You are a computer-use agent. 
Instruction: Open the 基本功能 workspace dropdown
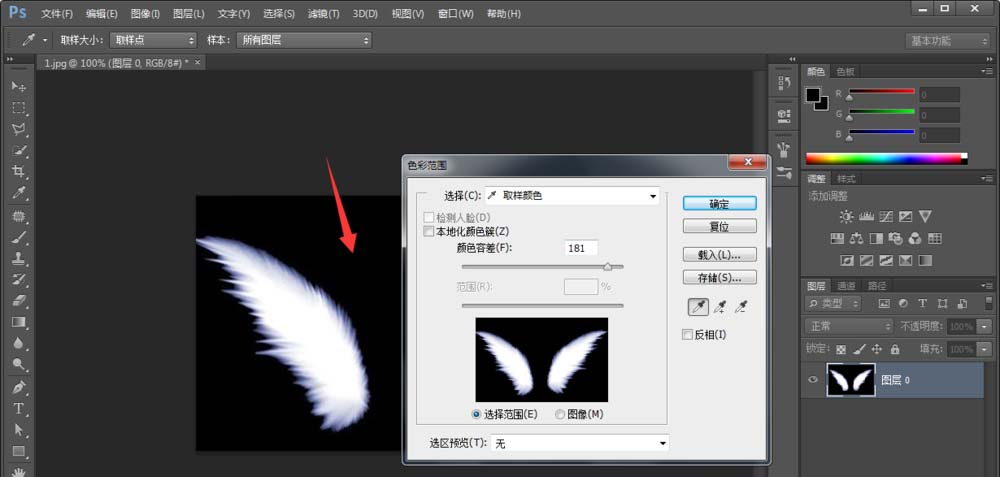(x=948, y=41)
